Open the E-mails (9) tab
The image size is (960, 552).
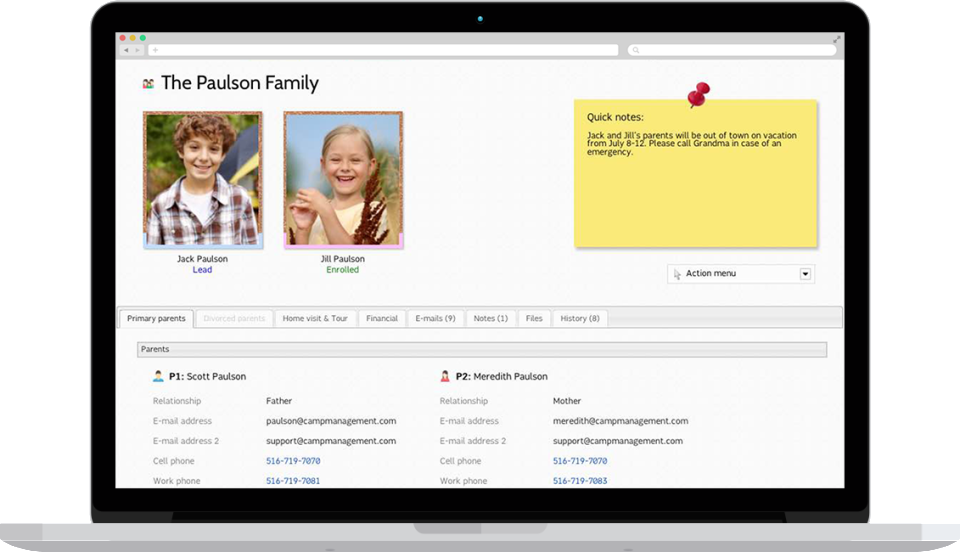[435, 318]
